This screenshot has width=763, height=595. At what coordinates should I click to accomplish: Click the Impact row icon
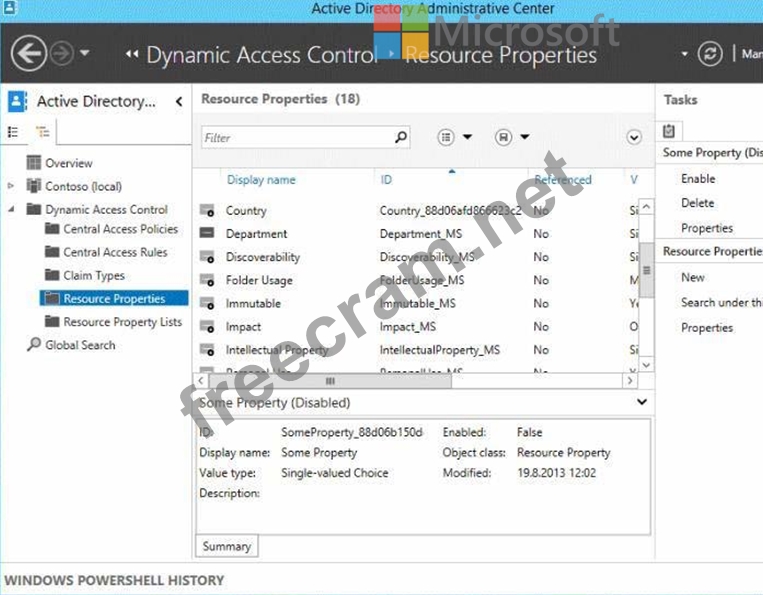pos(207,326)
